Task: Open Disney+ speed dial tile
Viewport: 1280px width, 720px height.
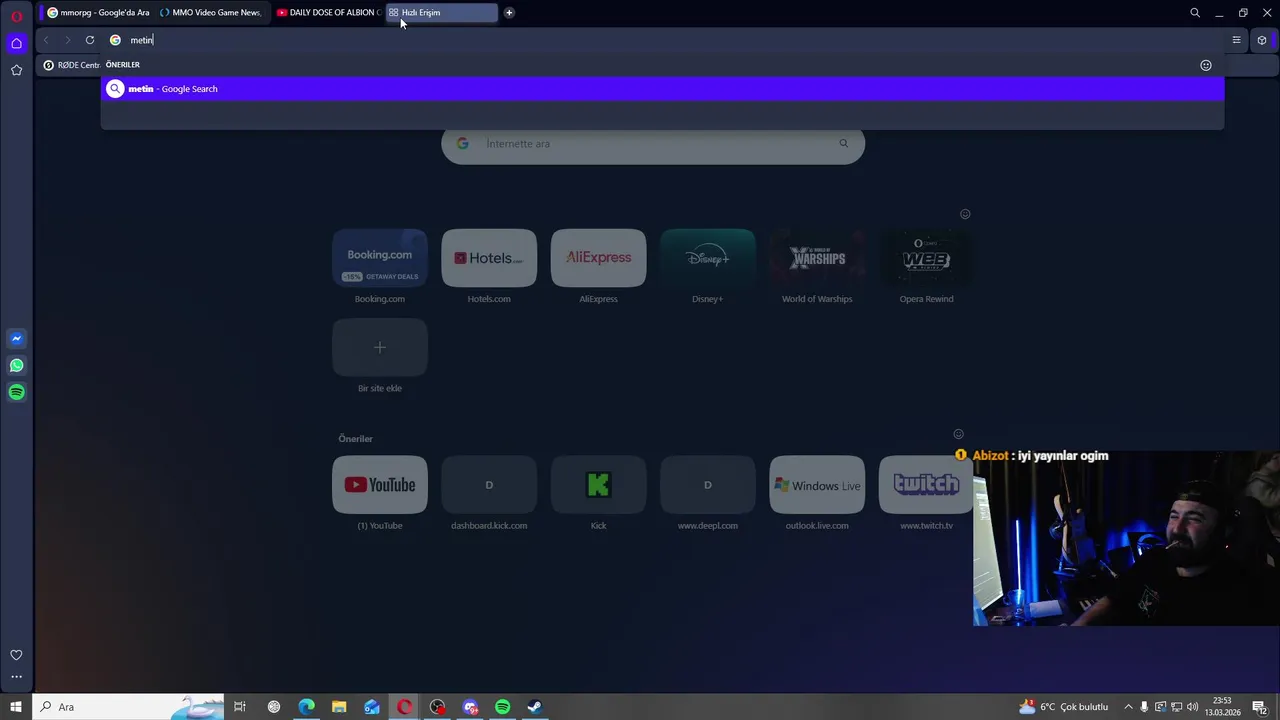Action: coord(707,258)
